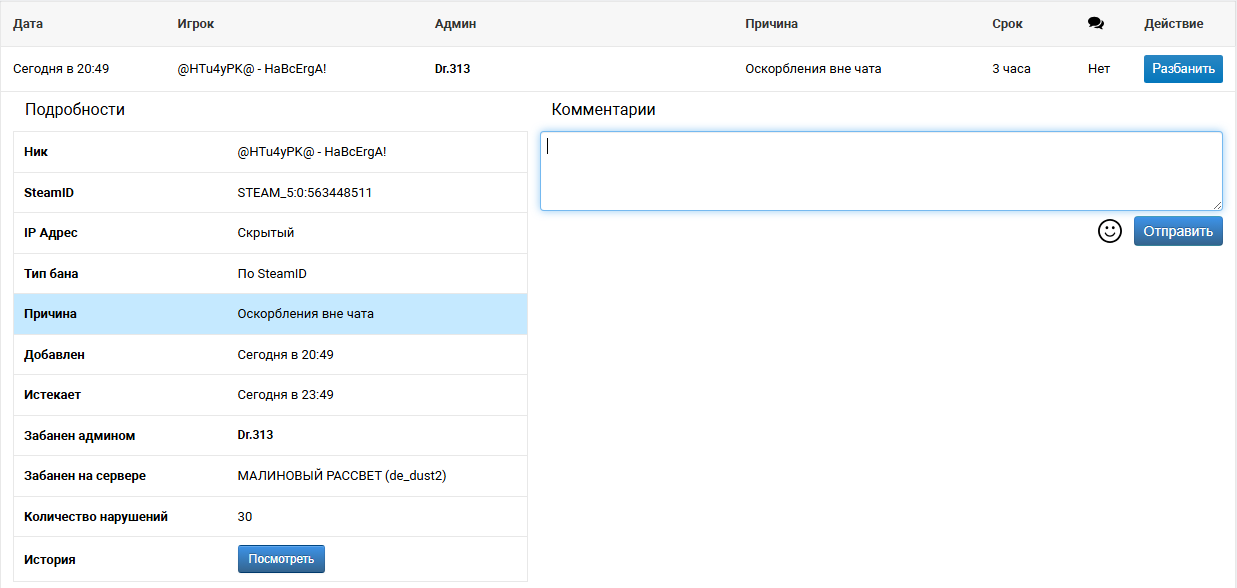This screenshot has height=588, width=1237.
Task: Open admin Dr.313 in ban row
Action: tap(452, 69)
